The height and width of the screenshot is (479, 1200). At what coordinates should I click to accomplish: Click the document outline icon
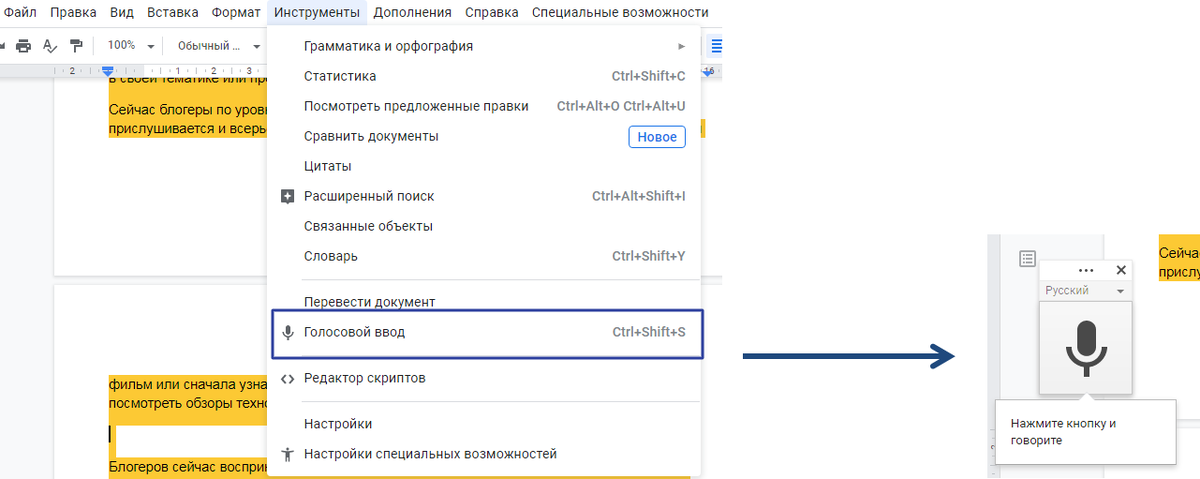point(1027,259)
